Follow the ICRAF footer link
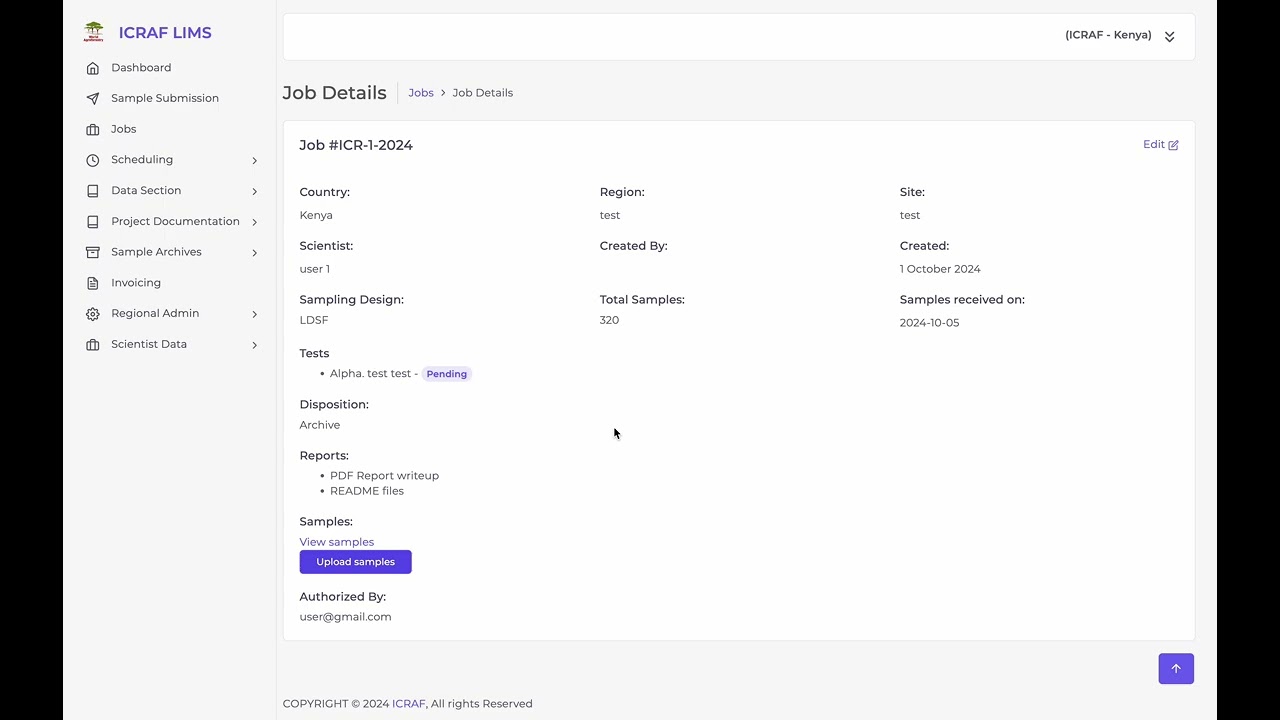This screenshot has width=1280, height=720. point(409,704)
